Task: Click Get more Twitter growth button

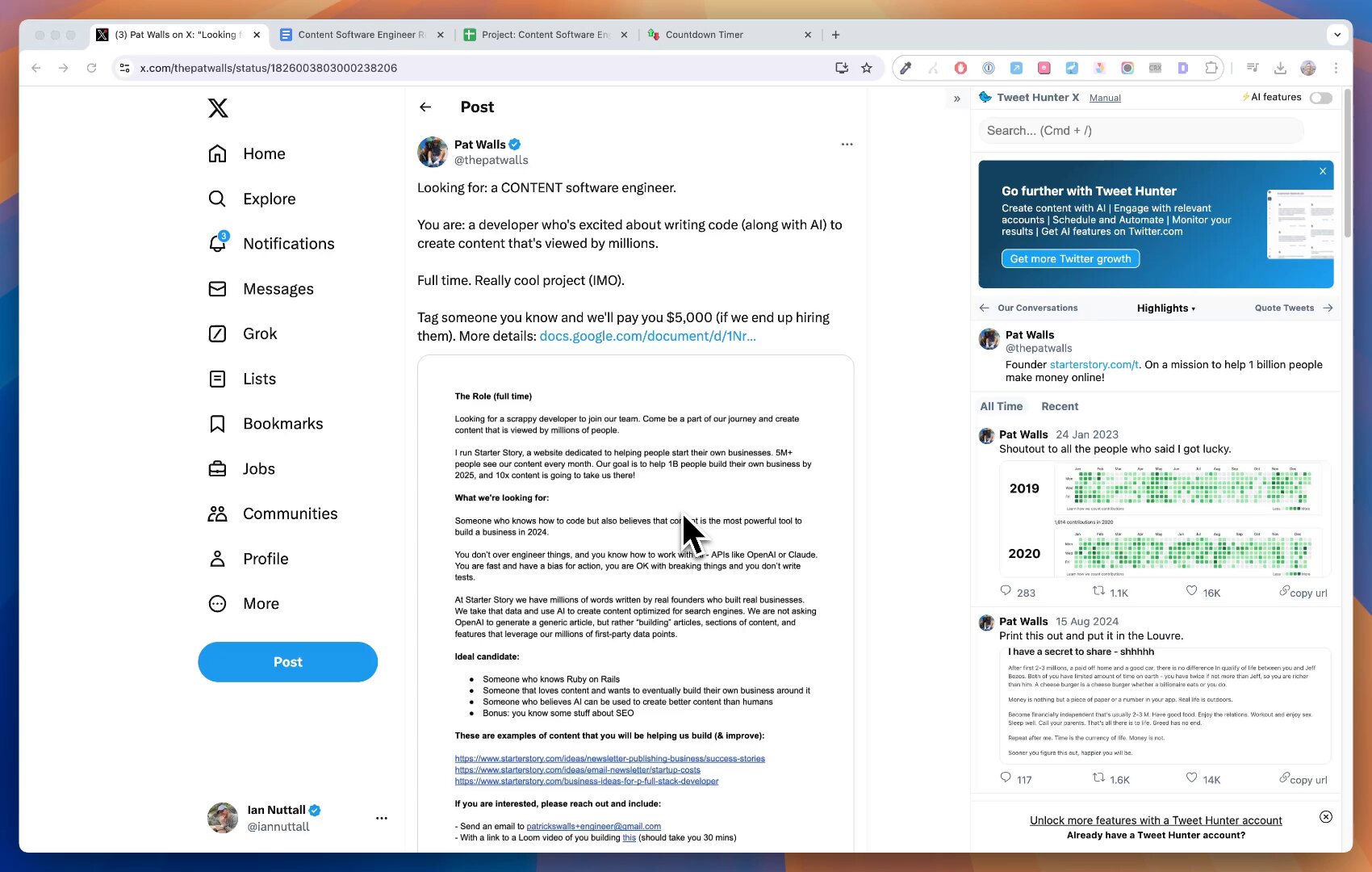Action: pos(1071,258)
